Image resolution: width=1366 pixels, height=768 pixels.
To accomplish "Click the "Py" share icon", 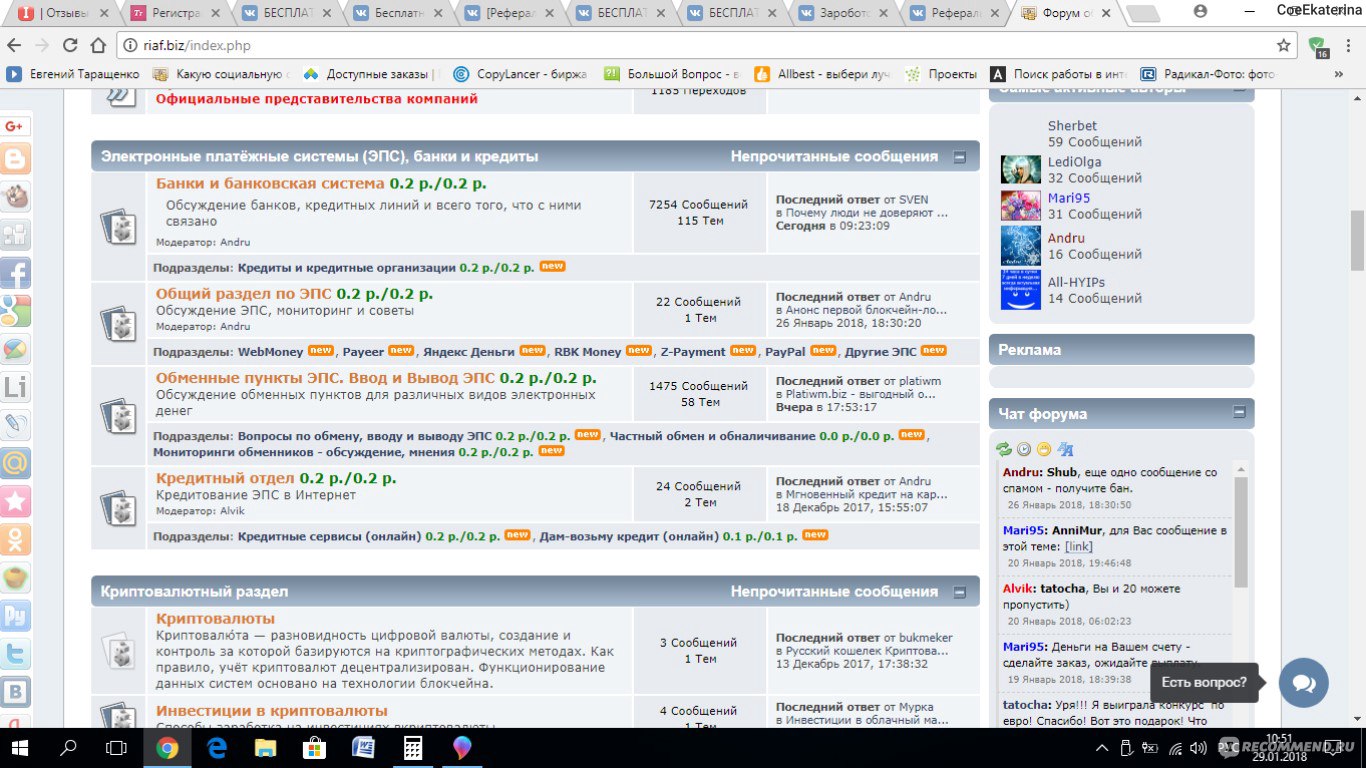I will [15, 615].
